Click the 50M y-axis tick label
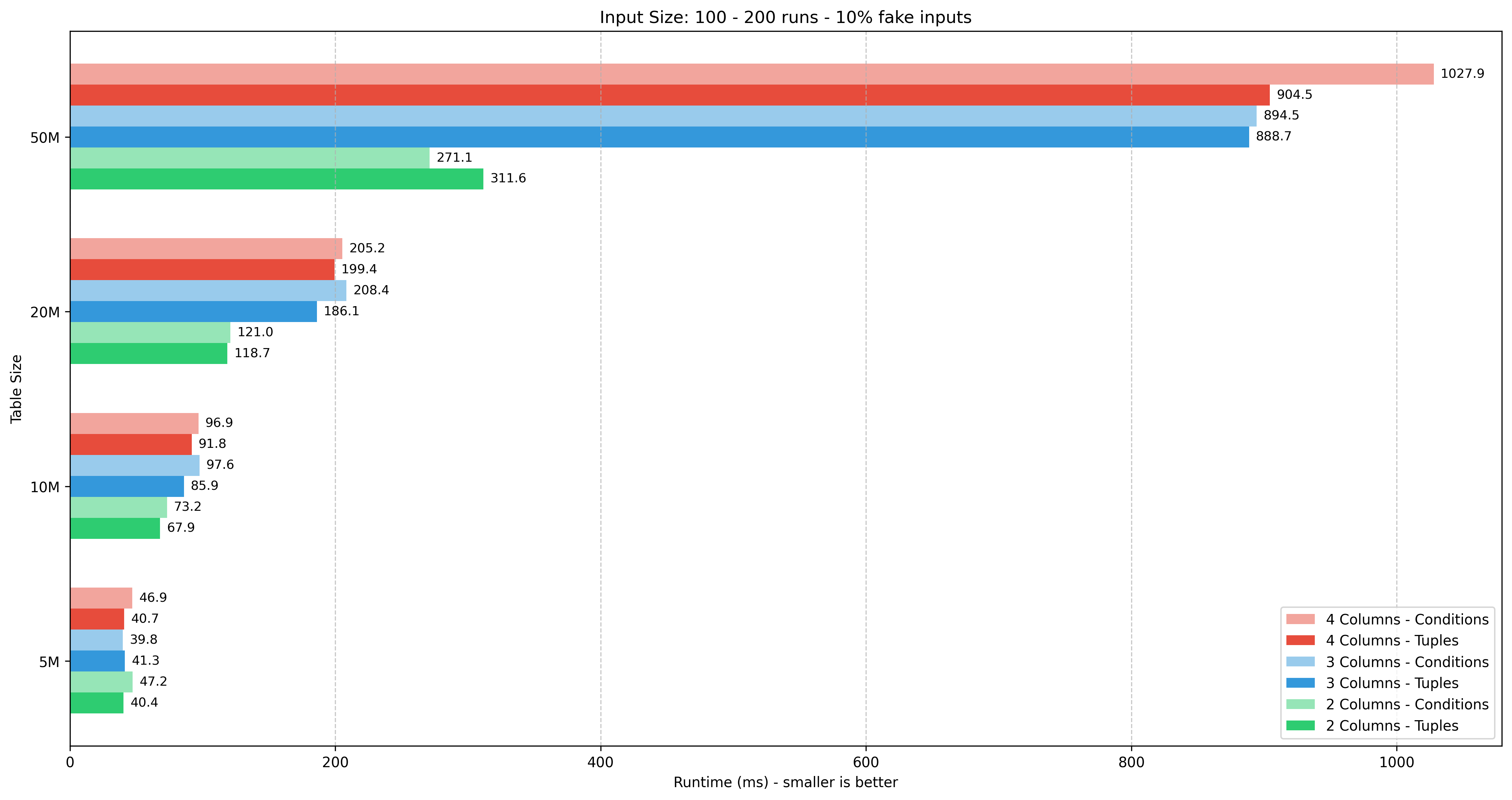The image size is (1512, 800). pyautogui.click(x=45, y=138)
